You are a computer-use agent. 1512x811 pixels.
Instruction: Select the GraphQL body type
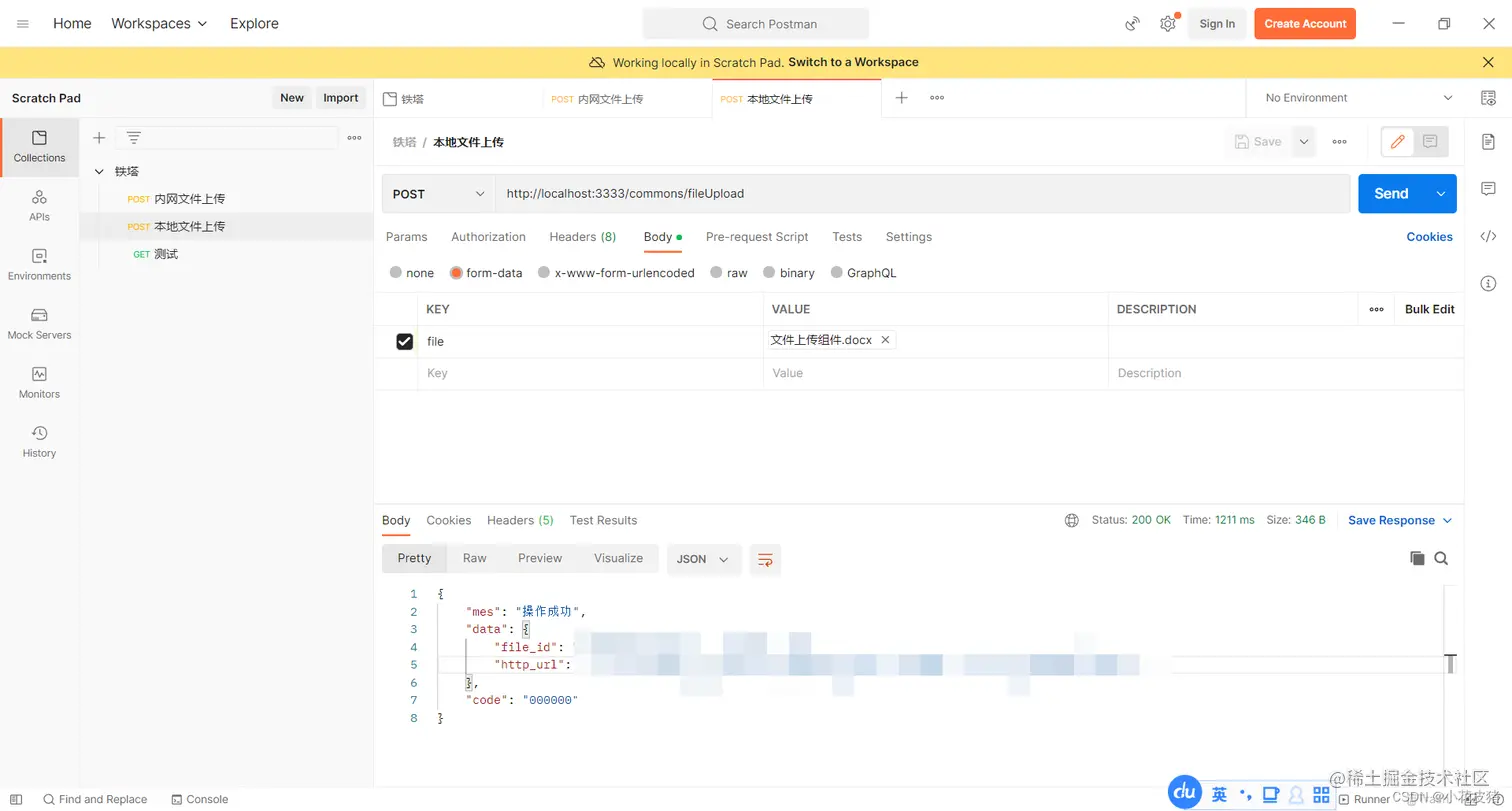pyautogui.click(x=836, y=272)
